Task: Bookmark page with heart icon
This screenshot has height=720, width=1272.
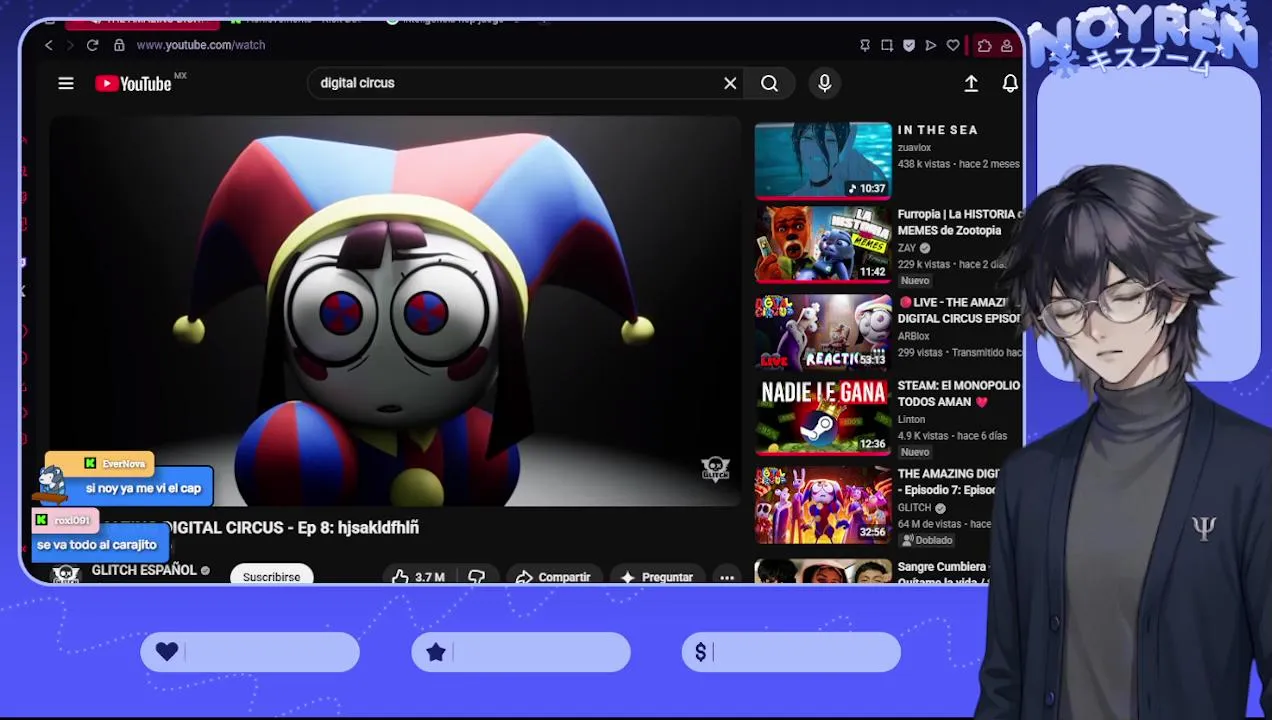Action: (953, 45)
